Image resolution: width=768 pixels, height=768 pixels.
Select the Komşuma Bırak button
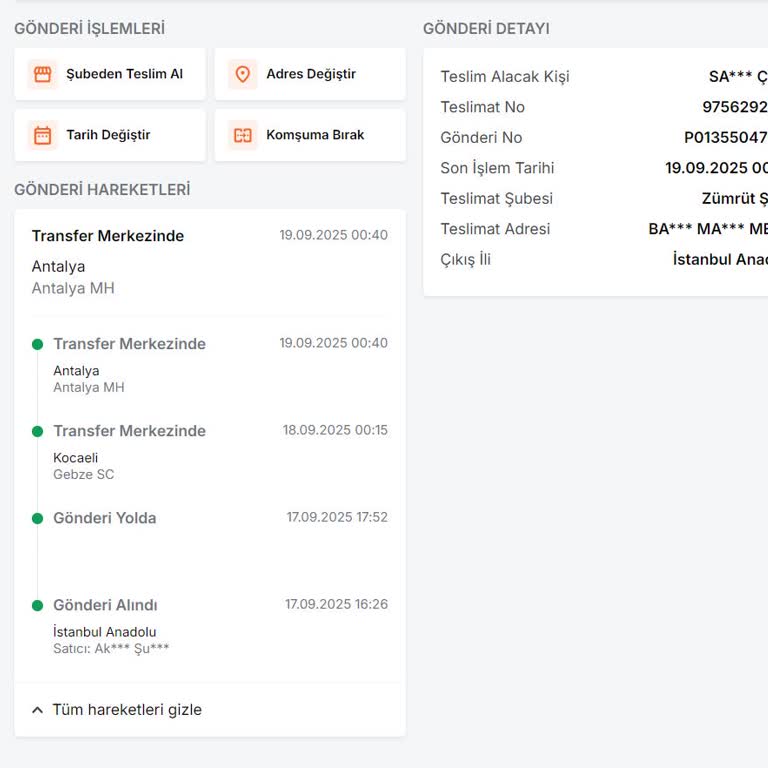coord(310,135)
